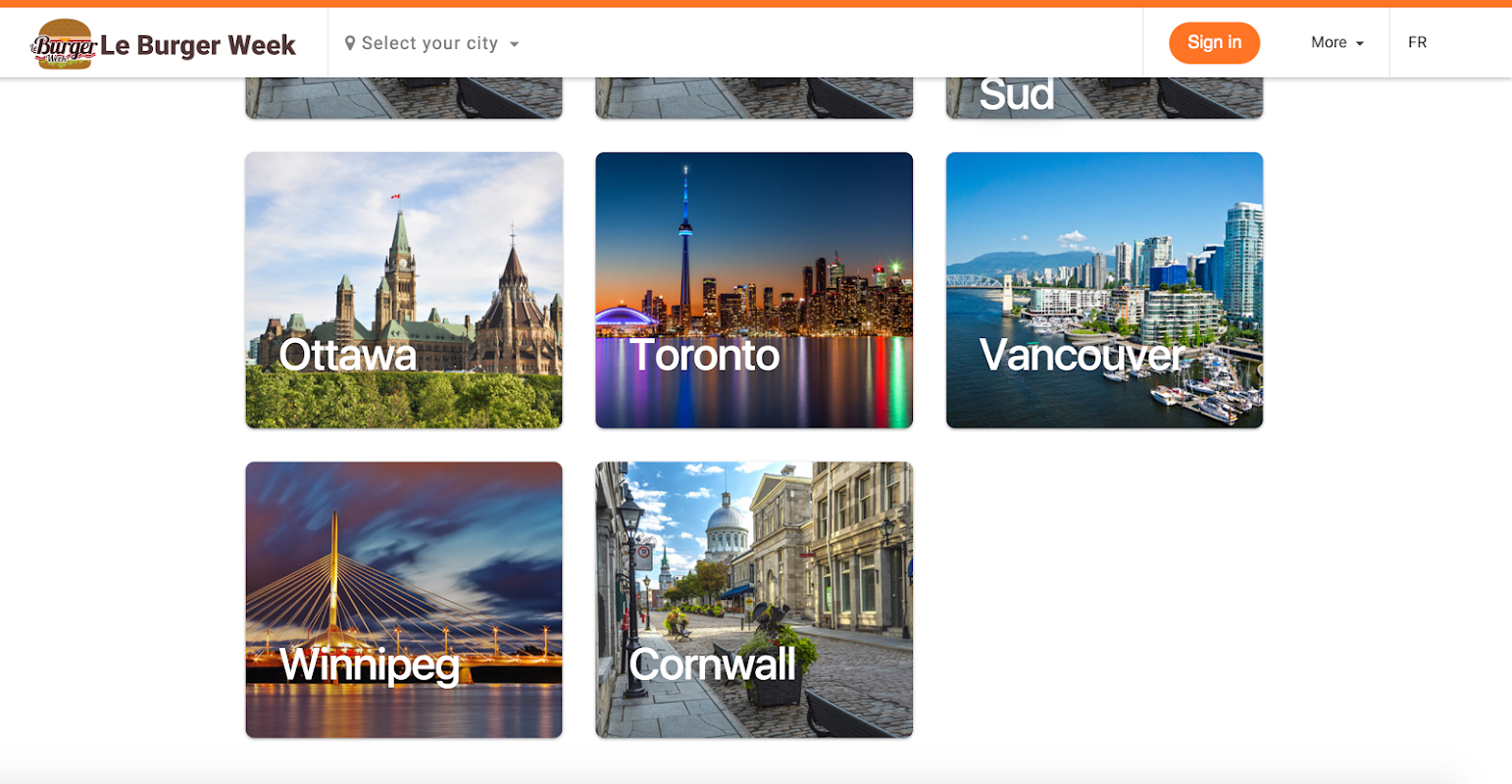Viewport: 1512px width, 784px height.
Task: Select the Toronto city card
Action: tap(754, 290)
